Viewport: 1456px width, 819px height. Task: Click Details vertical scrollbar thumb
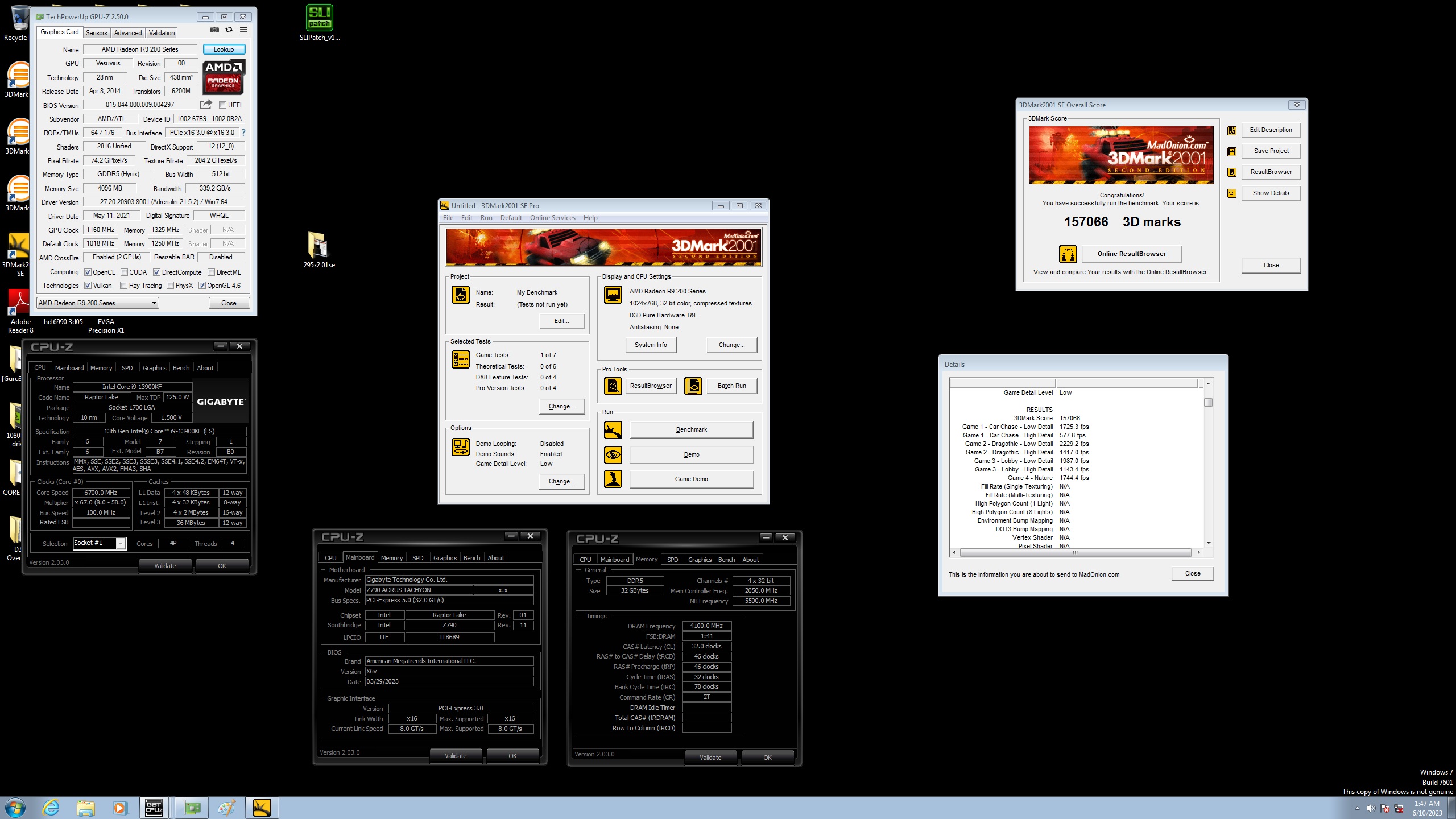pos(1209,403)
